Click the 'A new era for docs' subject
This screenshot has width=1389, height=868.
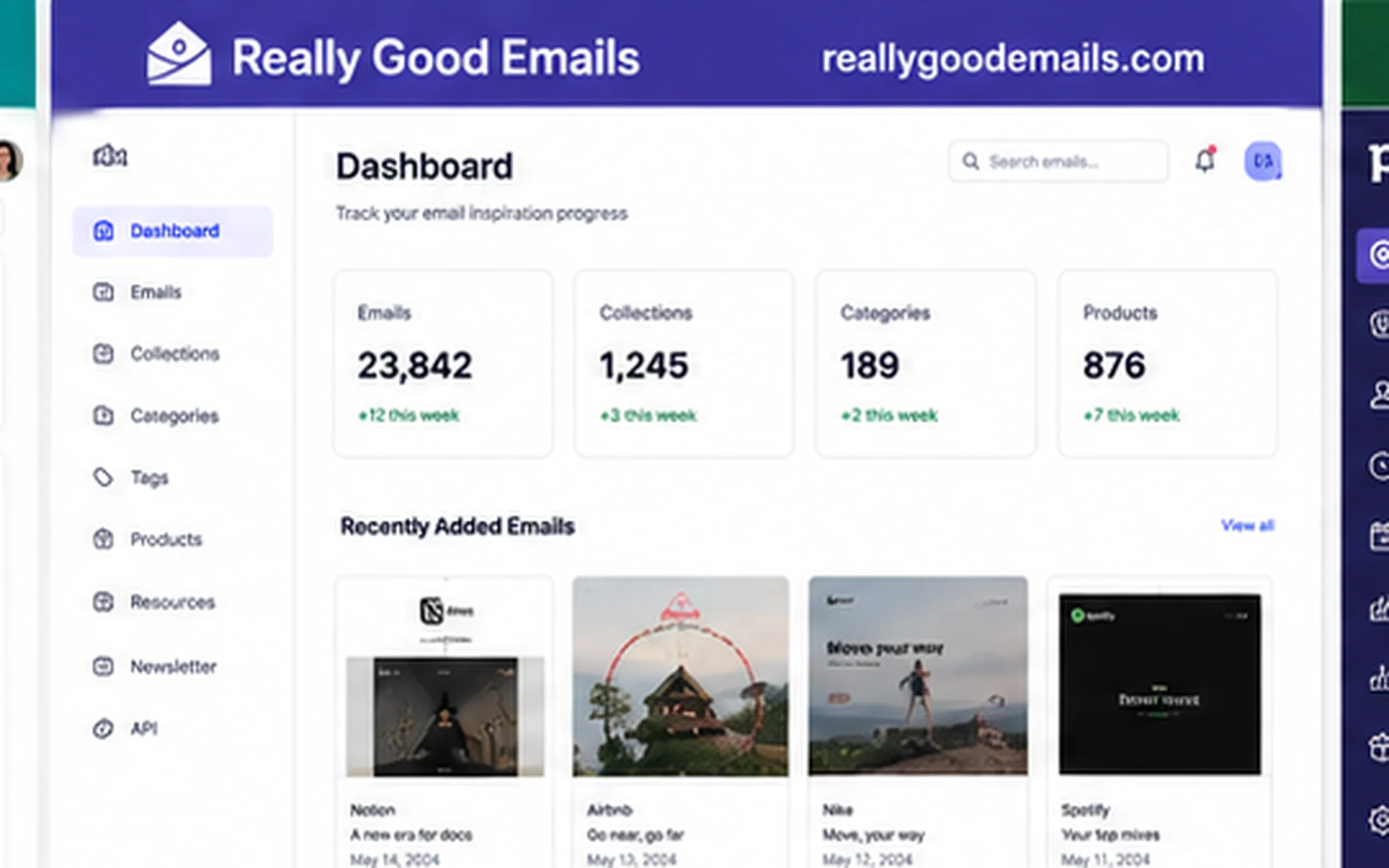[411, 835]
